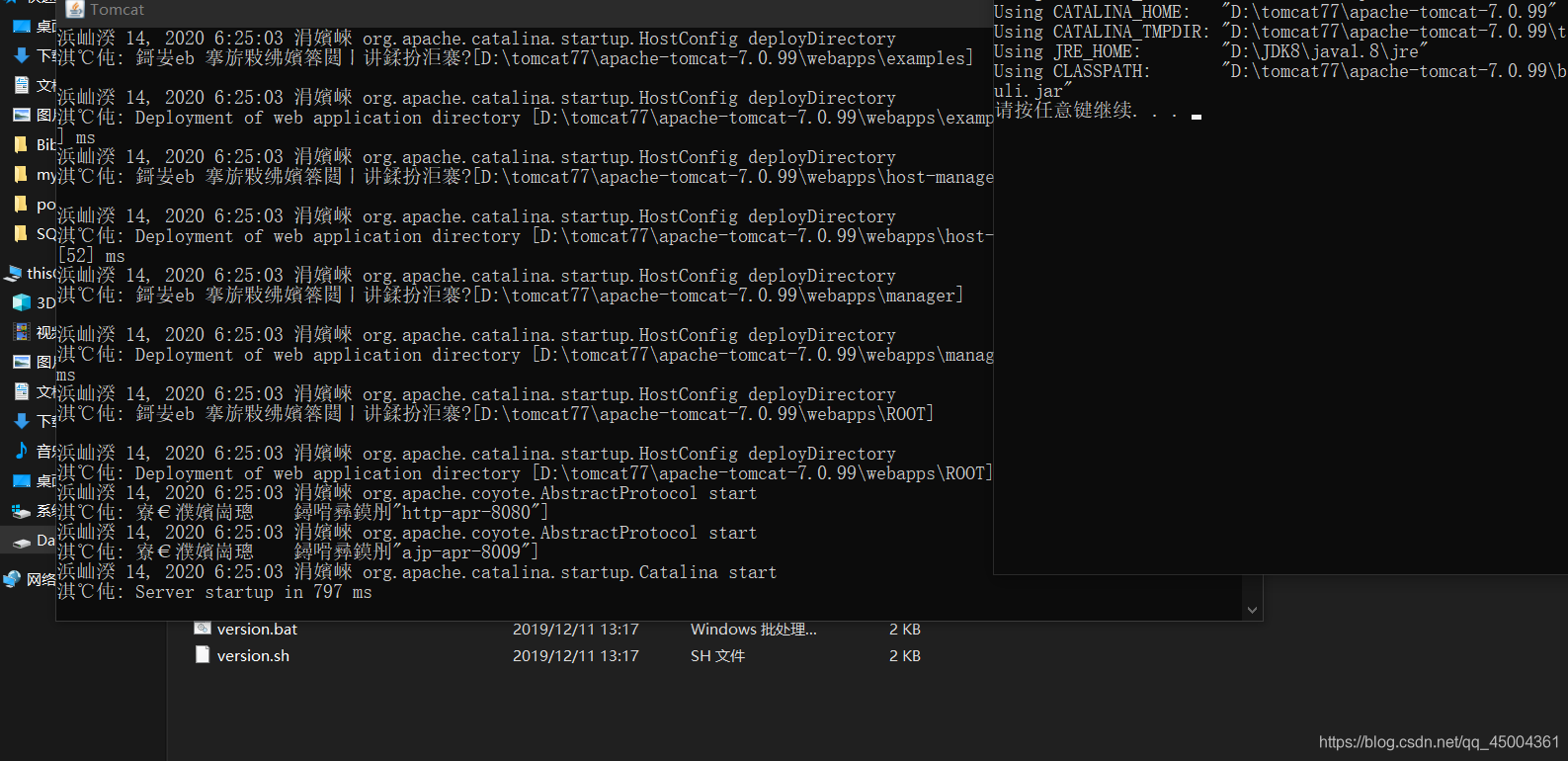Click the webapps\ROOT] deploying log line

pos(495,414)
